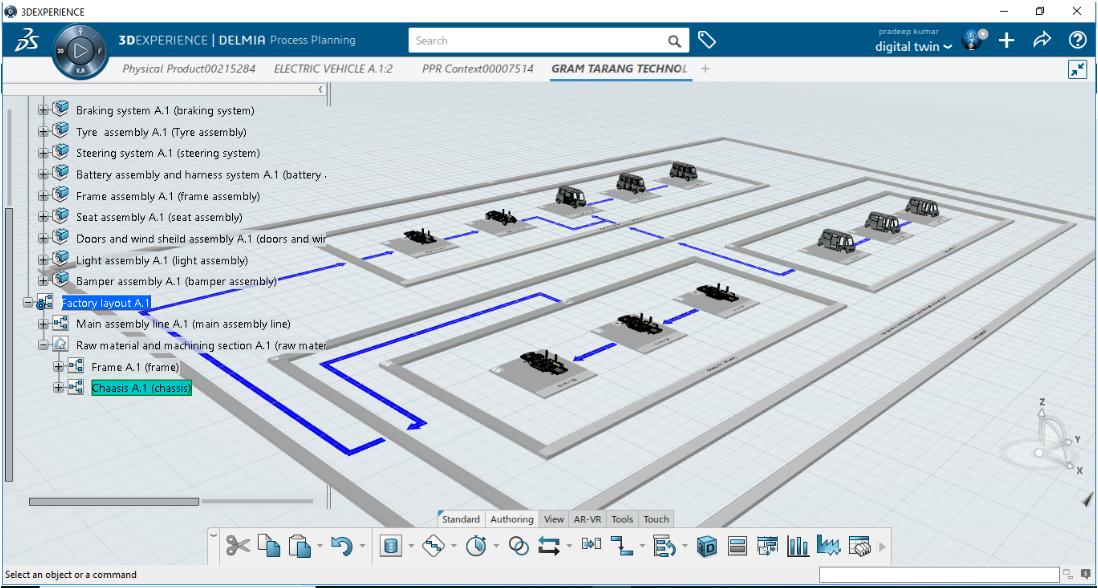The height and width of the screenshot is (588, 1098).
Task: Open the ELECTRIC VEHICLE A.1:2 tab
Action: [x=333, y=69]
